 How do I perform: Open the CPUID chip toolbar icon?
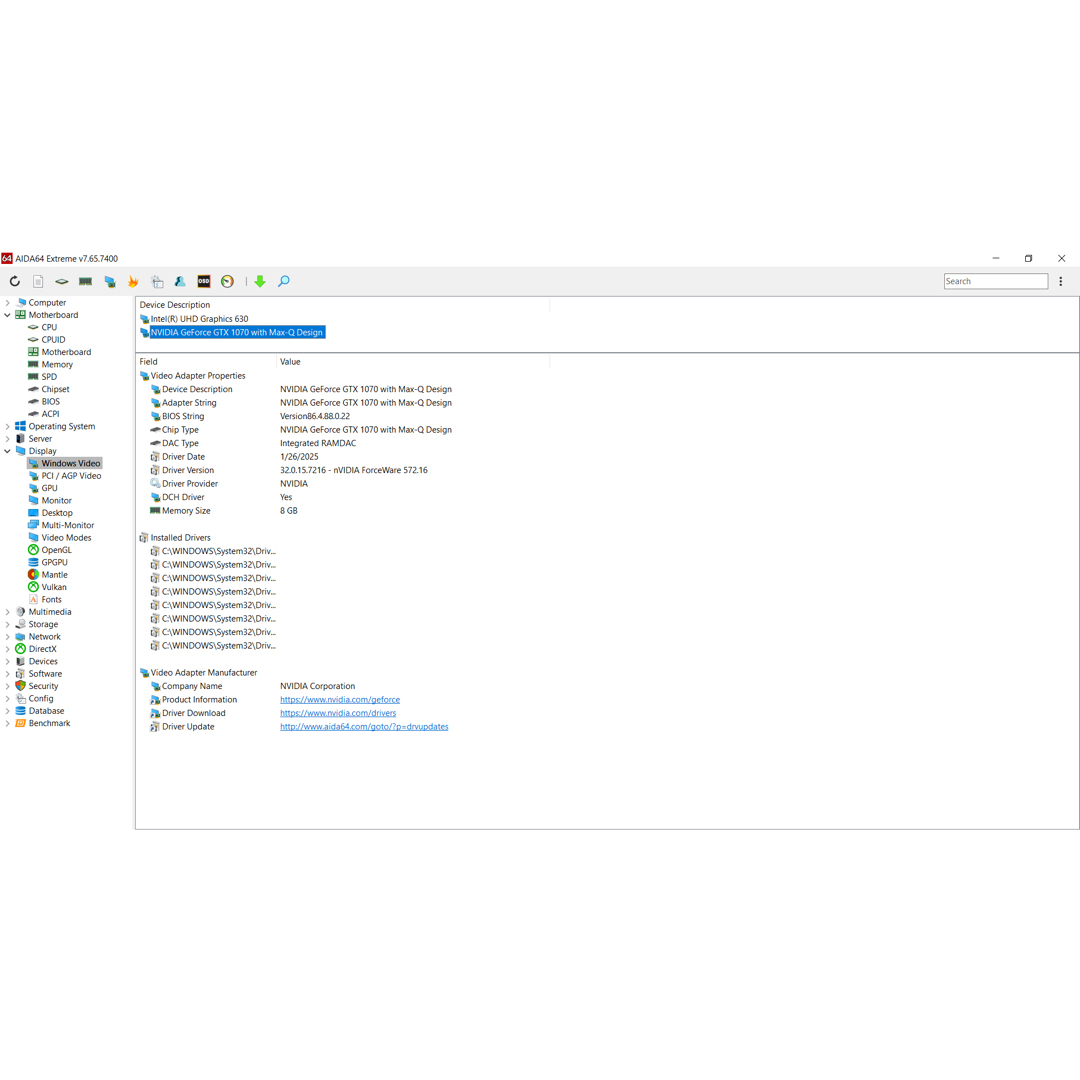coord(62,281)
